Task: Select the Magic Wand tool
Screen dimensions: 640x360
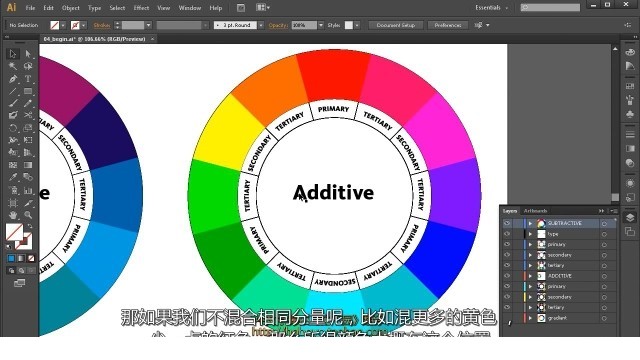Action: [x=13, y=66]
